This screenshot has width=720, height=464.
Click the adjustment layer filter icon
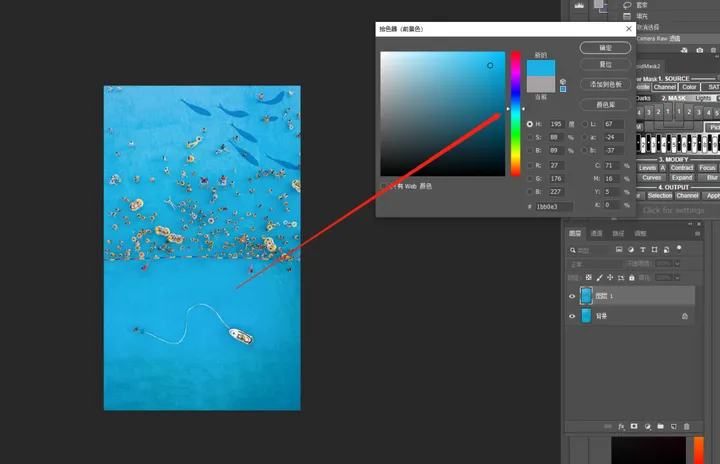631,249
